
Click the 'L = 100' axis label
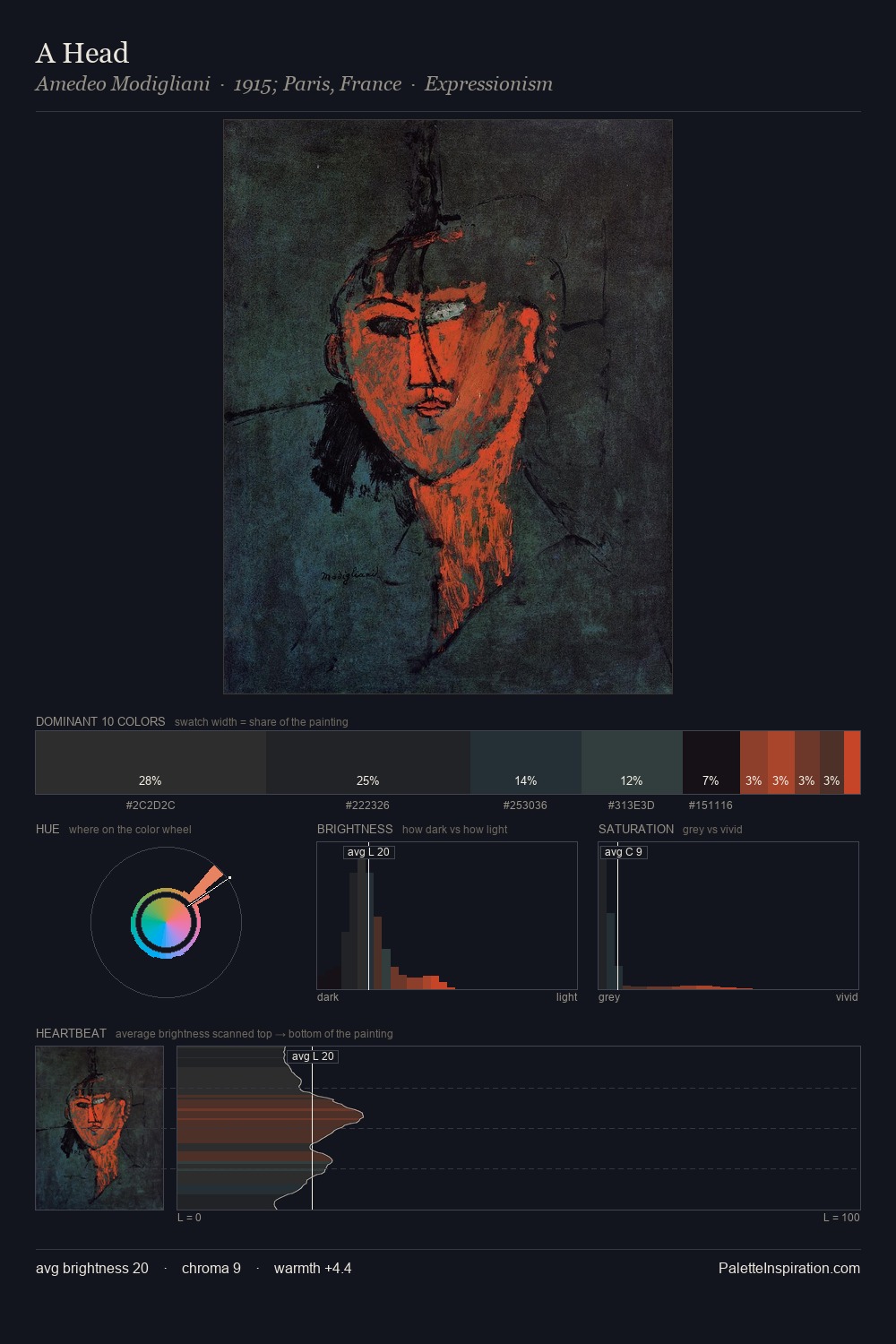tap(841, 1218)
